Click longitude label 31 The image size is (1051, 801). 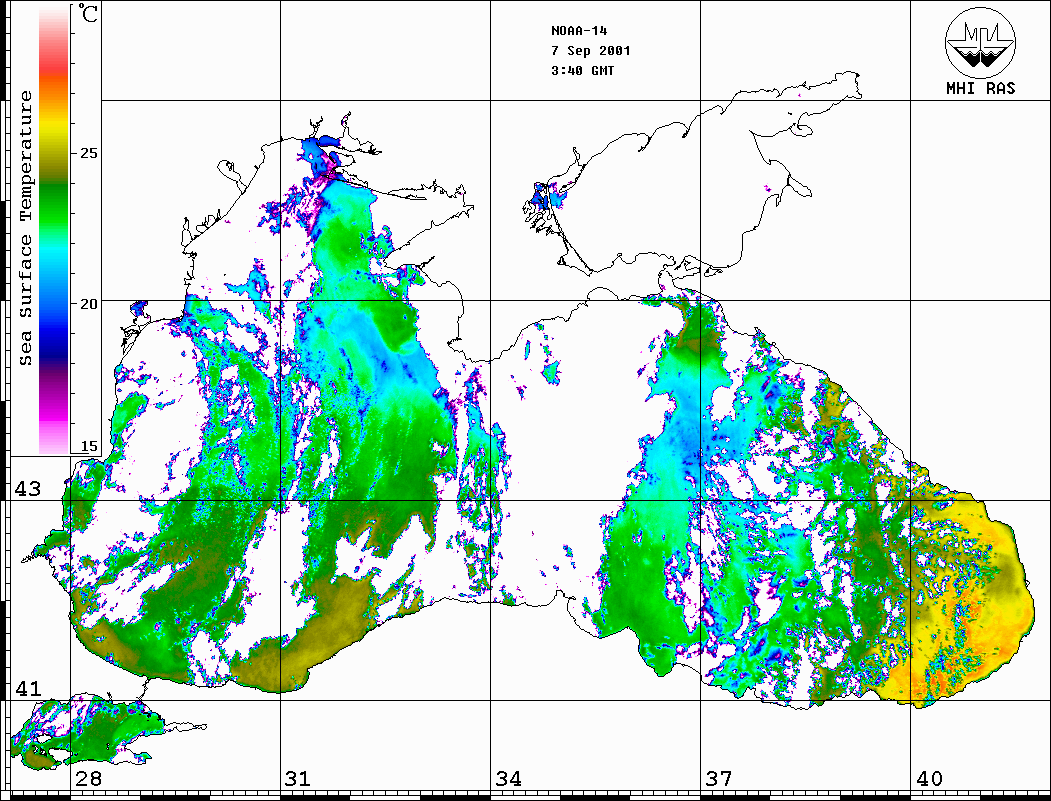click(298, 778)
